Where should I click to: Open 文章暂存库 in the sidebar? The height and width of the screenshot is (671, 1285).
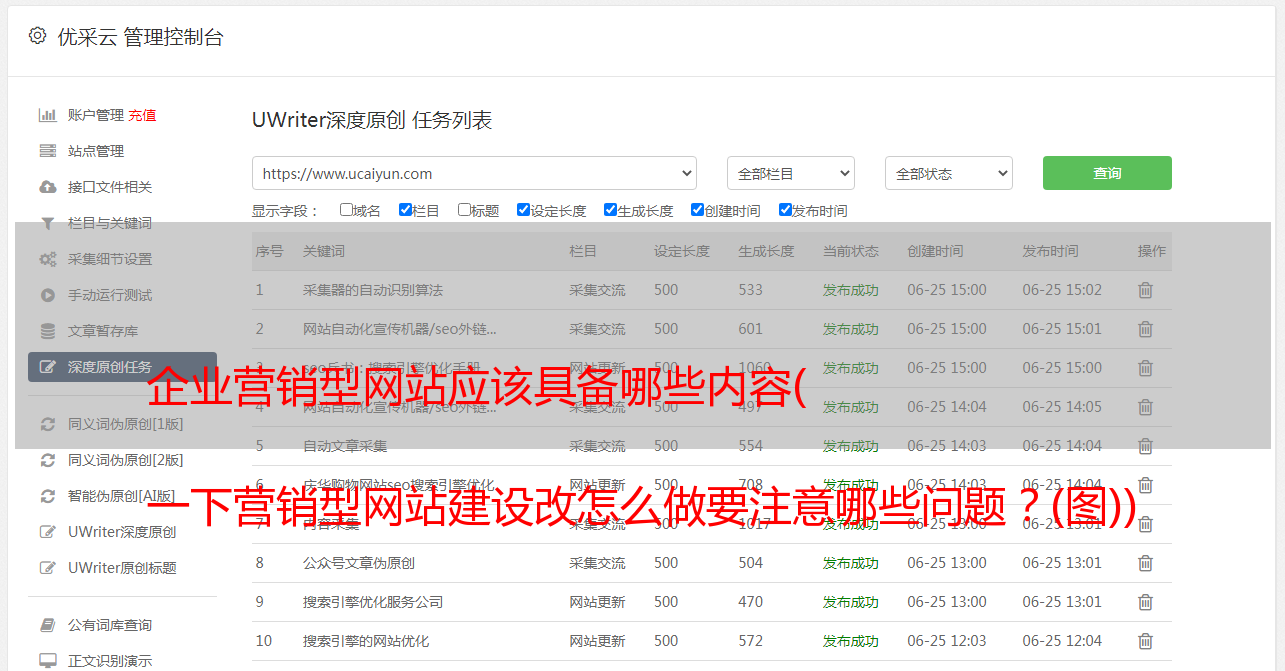pyautogui.click(x=103, y=331)
